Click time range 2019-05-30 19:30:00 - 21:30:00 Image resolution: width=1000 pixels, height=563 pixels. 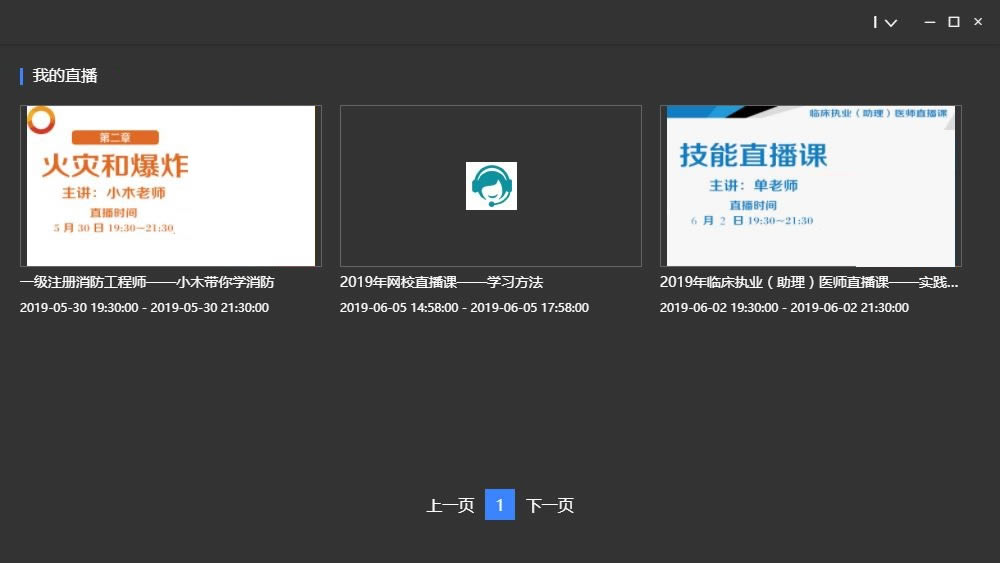tap(144, 307)
